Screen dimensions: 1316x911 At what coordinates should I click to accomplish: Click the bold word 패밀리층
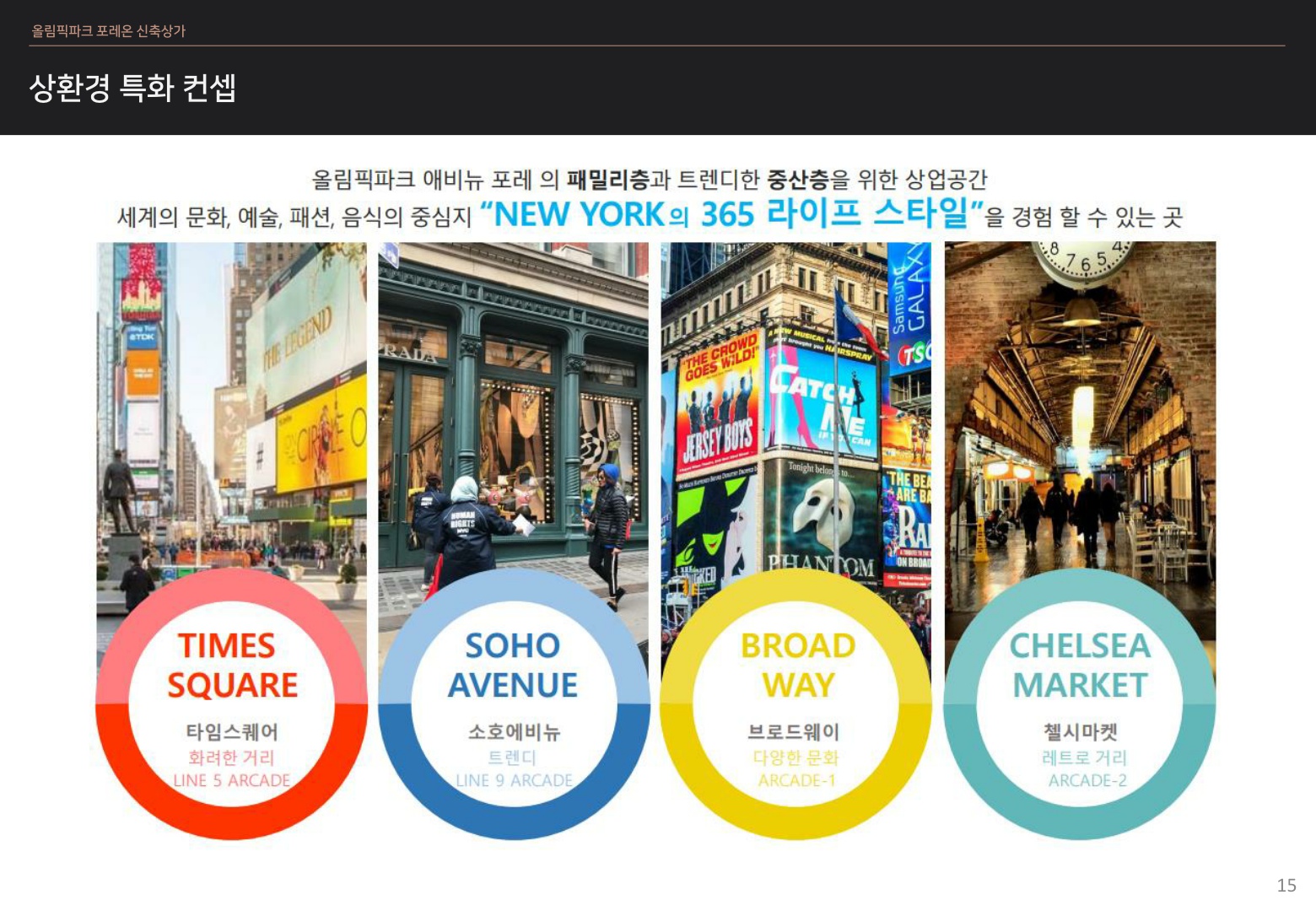[x=607, y=179]
